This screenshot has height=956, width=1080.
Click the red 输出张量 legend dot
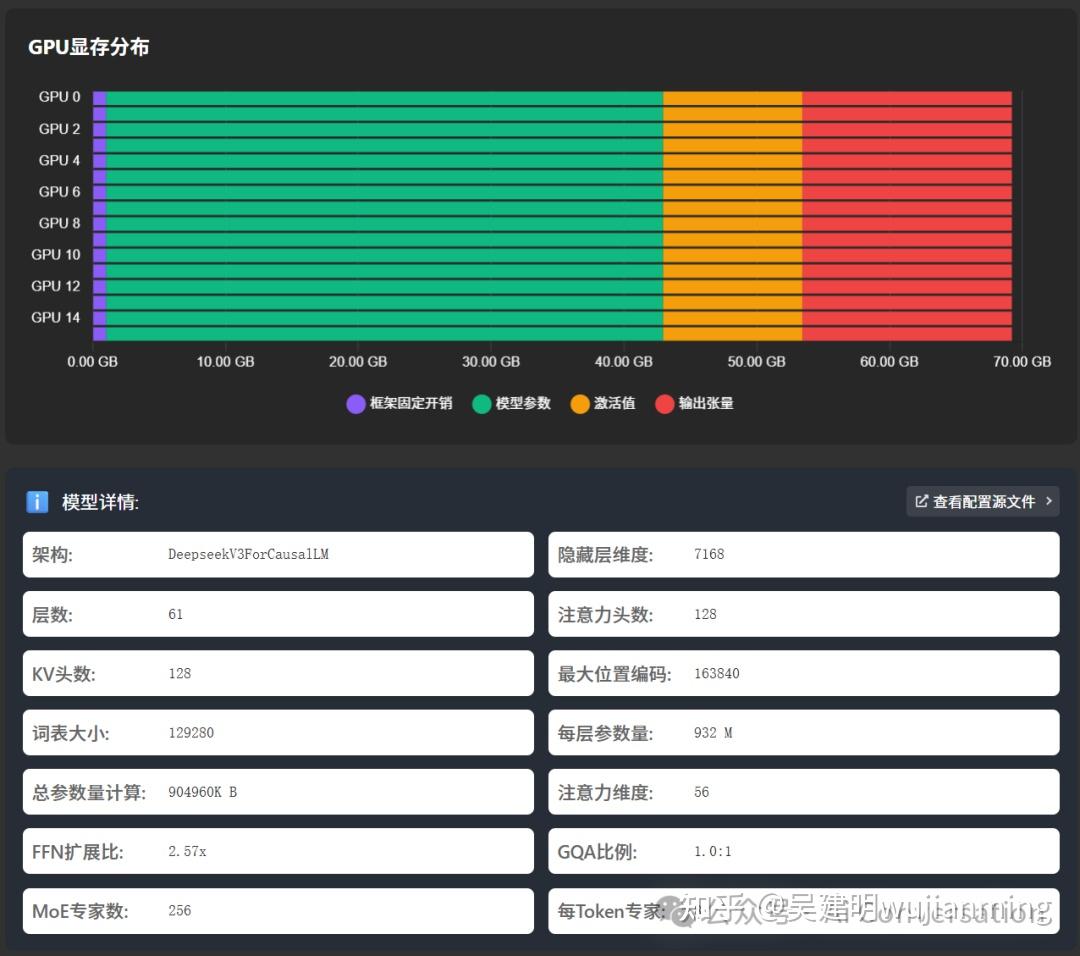click(663, 403)
